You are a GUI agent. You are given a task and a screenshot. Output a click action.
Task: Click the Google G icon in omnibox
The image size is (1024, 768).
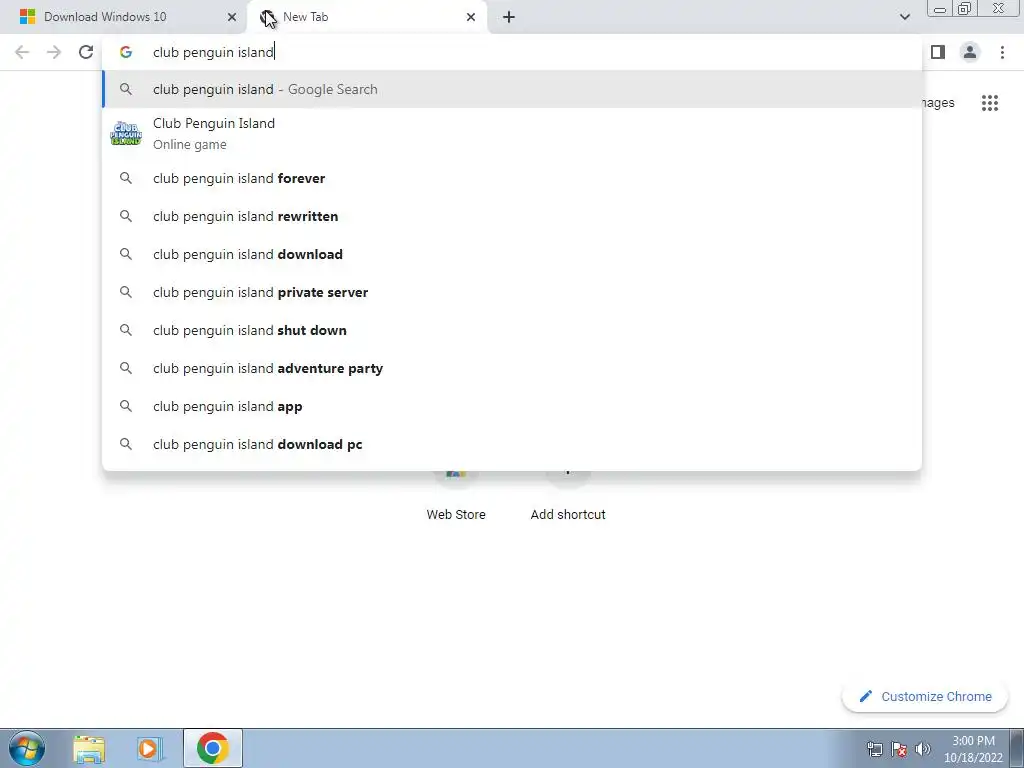click(x=125, y=52)
